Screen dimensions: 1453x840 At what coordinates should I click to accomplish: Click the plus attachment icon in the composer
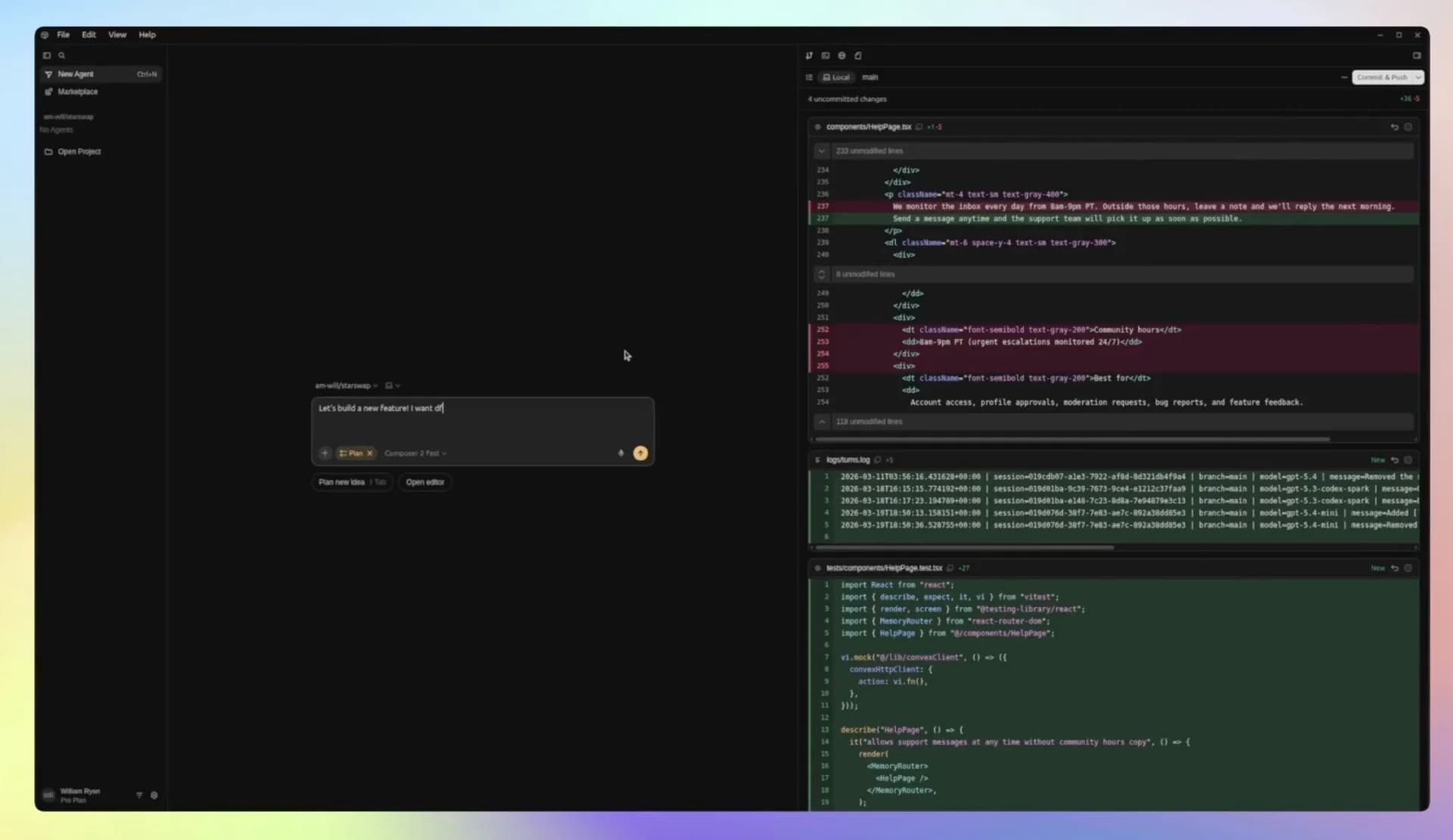pyautogui.click(x=325, y=453)
